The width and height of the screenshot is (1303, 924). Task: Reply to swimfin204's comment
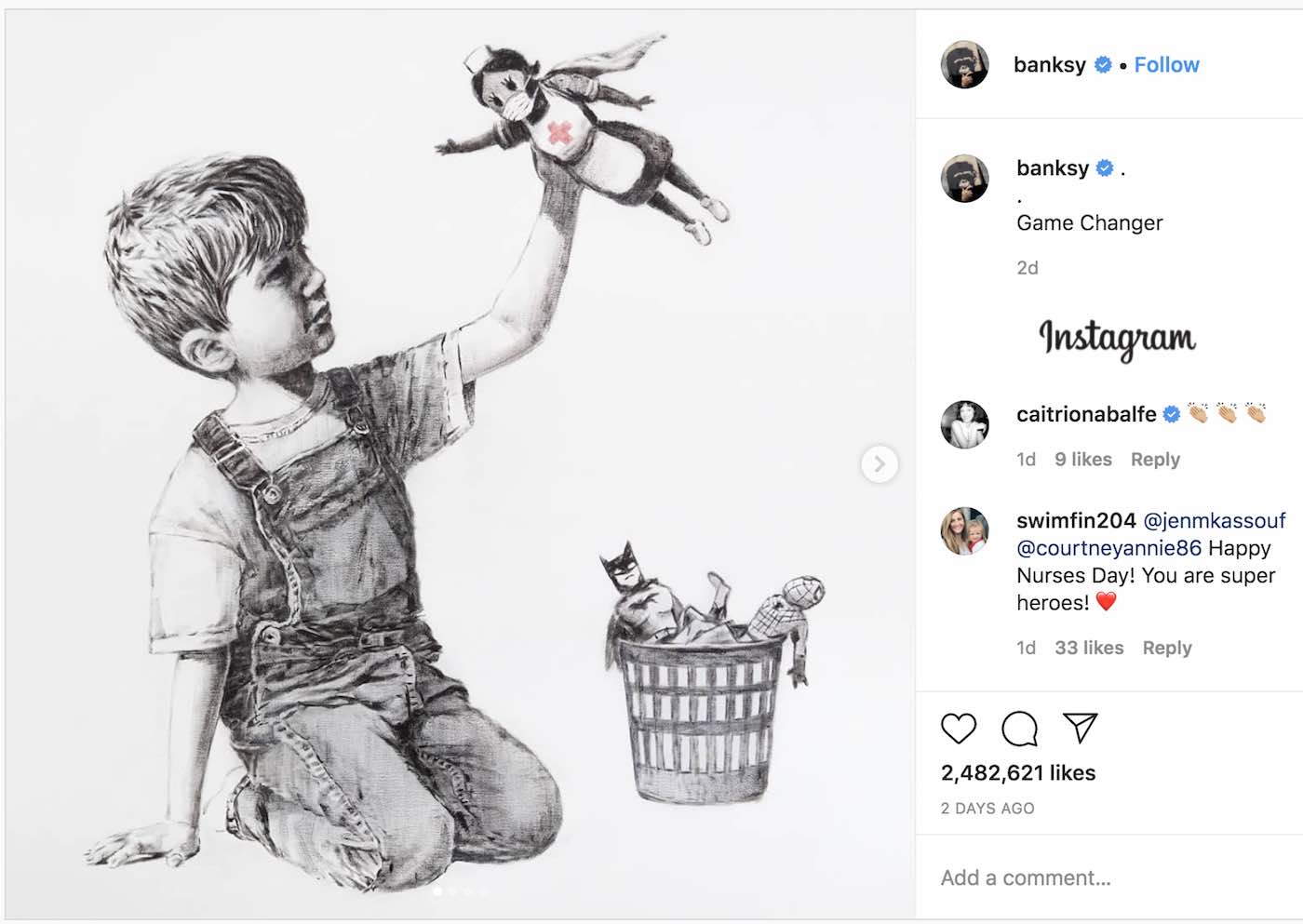[1167, 648]
